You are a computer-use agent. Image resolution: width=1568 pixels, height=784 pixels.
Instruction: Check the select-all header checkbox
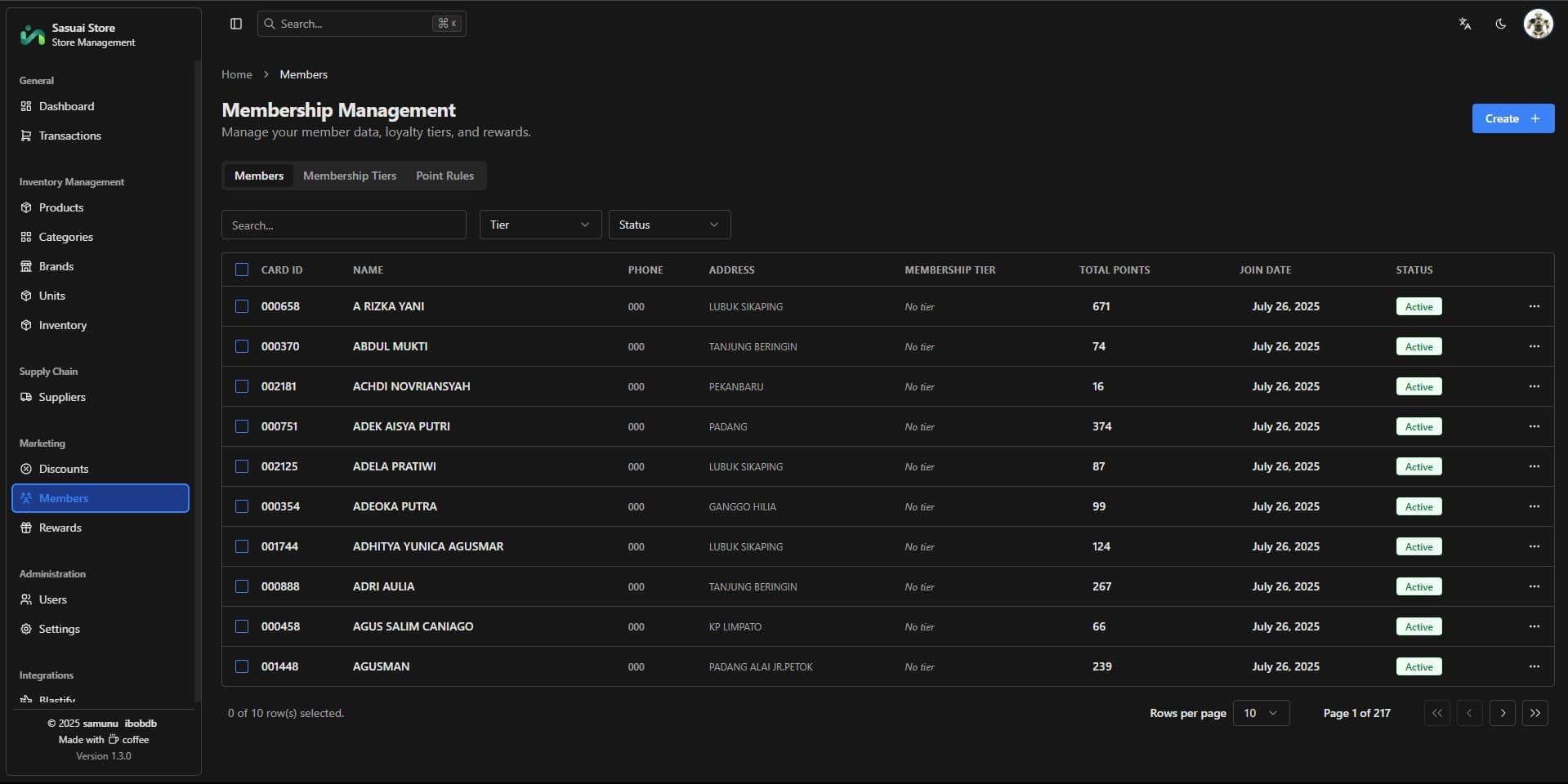click(x=242, y=269)
